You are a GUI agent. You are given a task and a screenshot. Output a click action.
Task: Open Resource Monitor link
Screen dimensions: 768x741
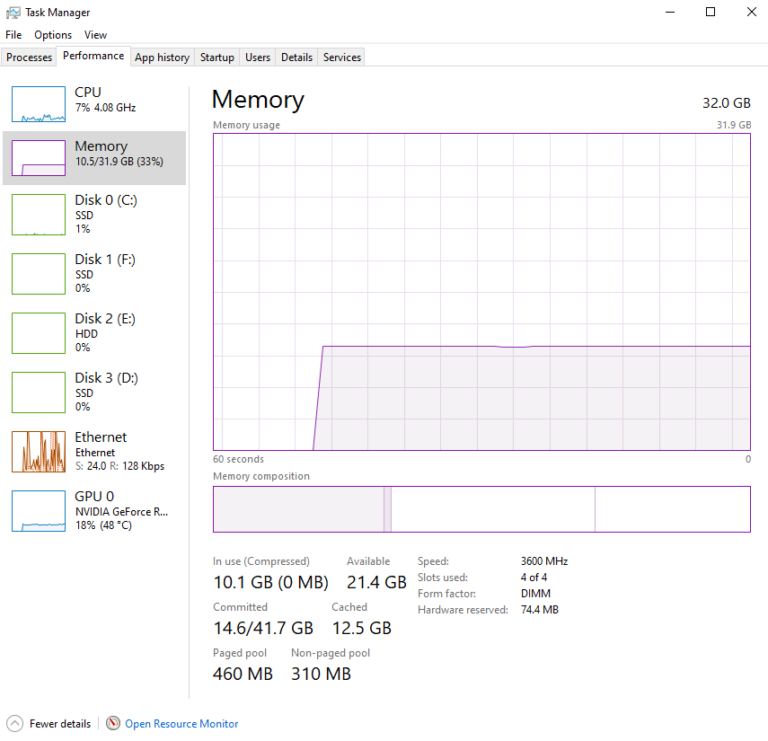[x=181, y=724]
